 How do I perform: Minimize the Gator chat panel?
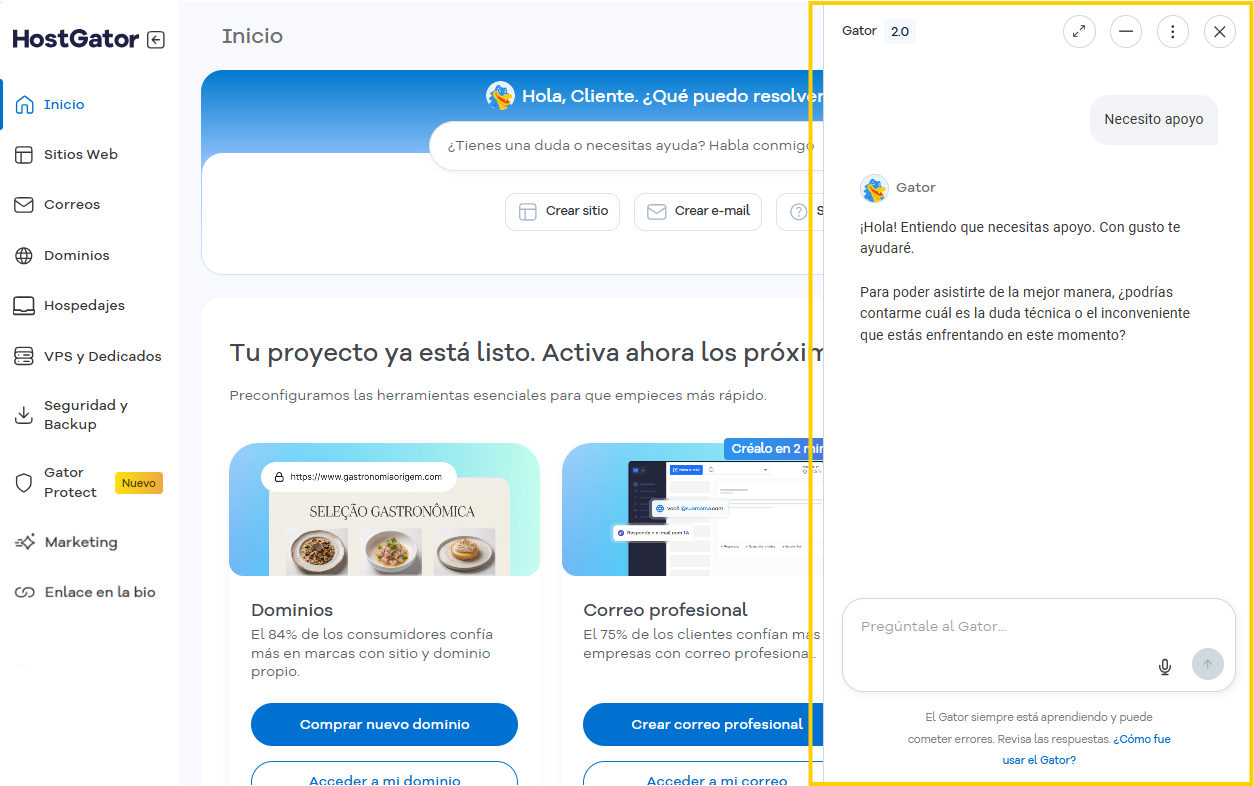(x=1126, y=31)
